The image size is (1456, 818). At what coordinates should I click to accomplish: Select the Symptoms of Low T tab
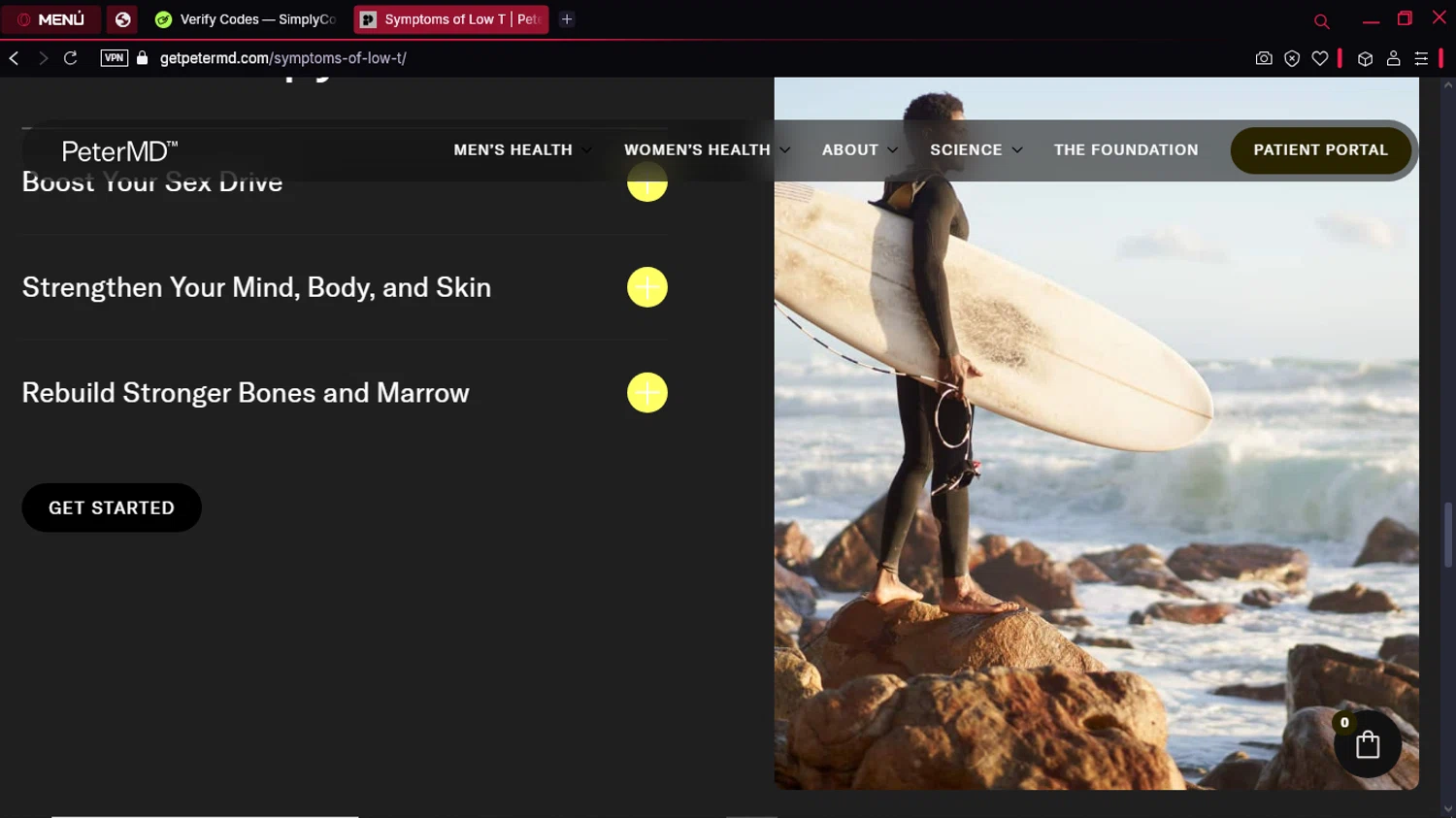[x=451, y=19]
